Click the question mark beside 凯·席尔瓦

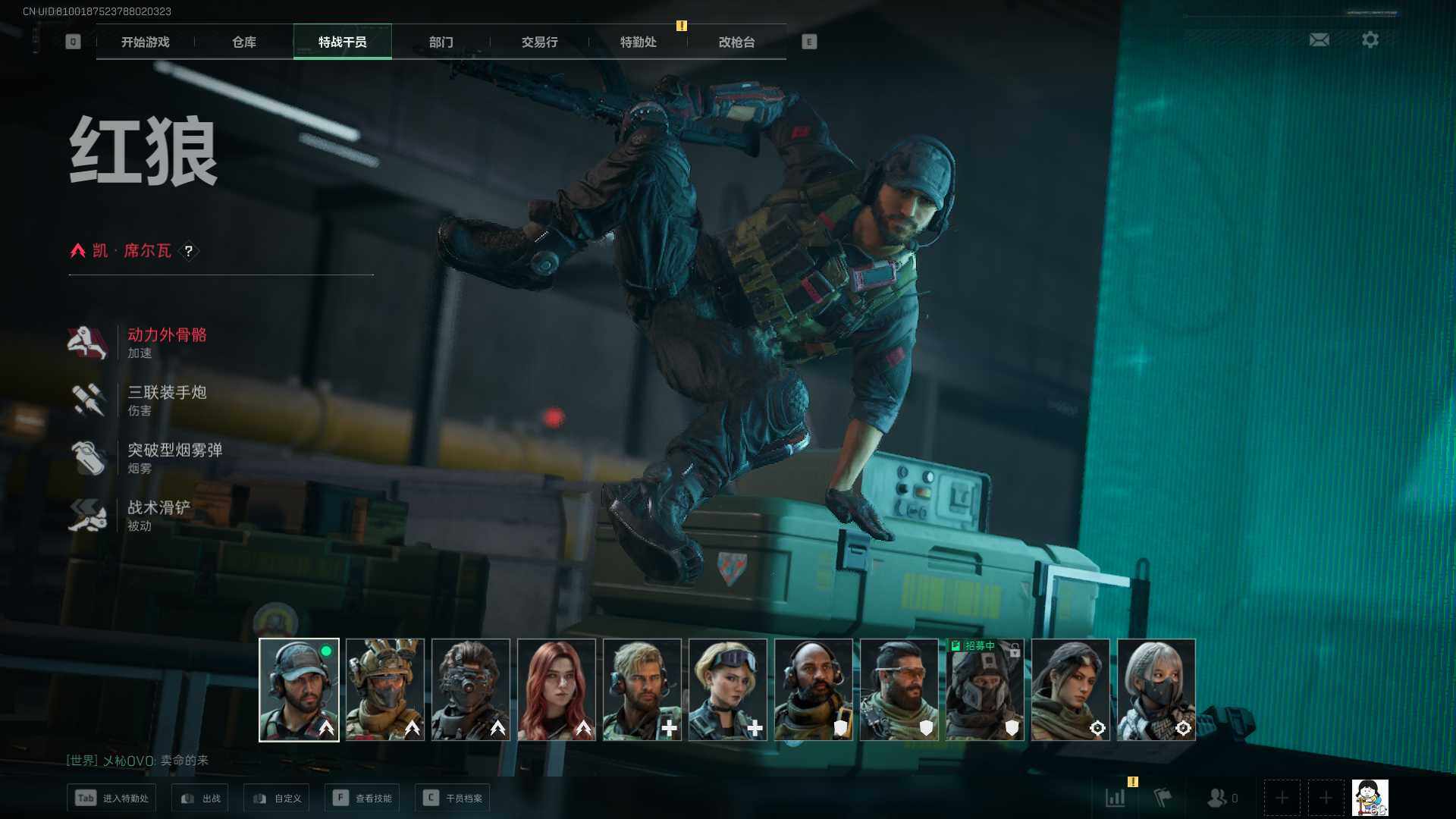pyautogui.click(x=189, y=251)
